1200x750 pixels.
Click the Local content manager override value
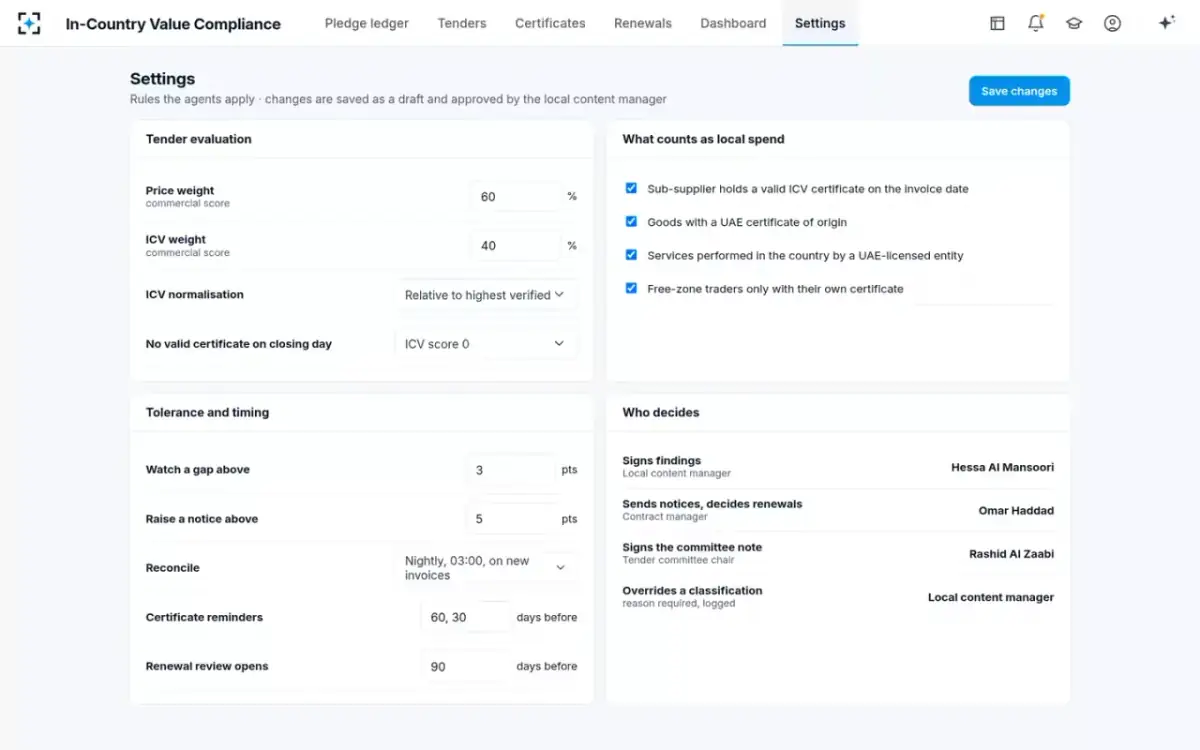click(991, 597)
